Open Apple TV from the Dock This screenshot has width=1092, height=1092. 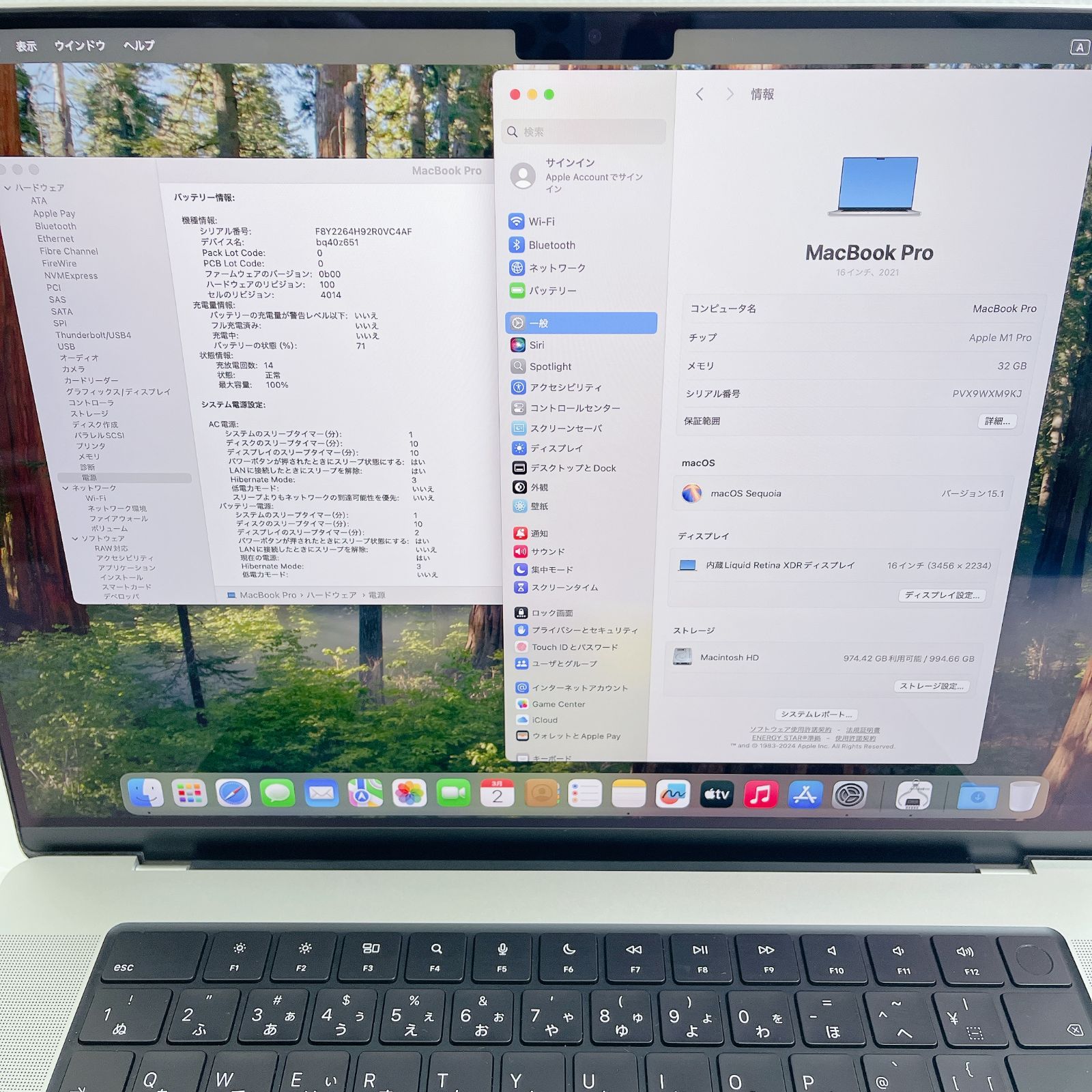coord(717,794)
